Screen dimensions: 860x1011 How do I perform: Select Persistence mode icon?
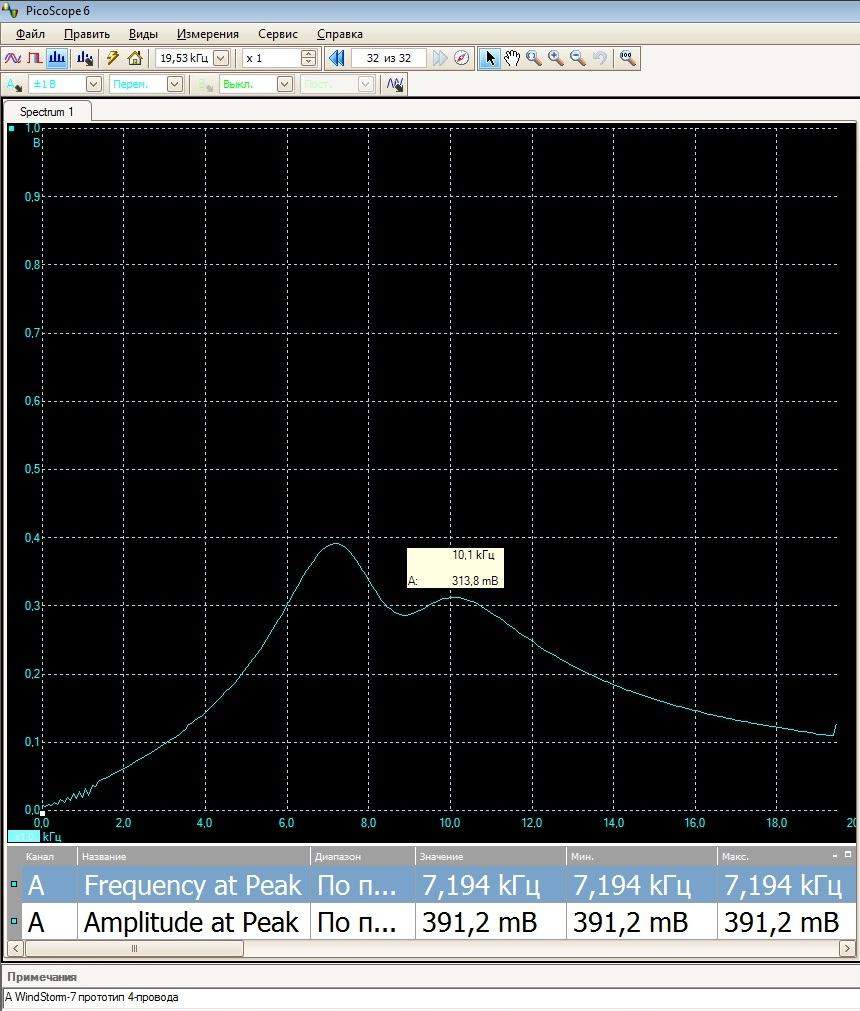pyautogui.click(x=35, y=58)
